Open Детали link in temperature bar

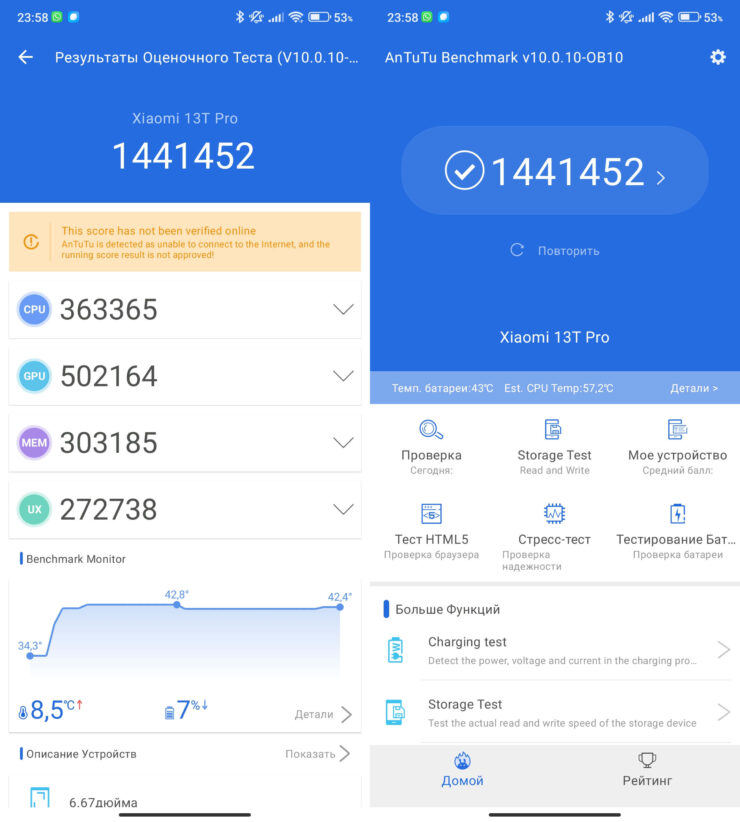(693, 388)
